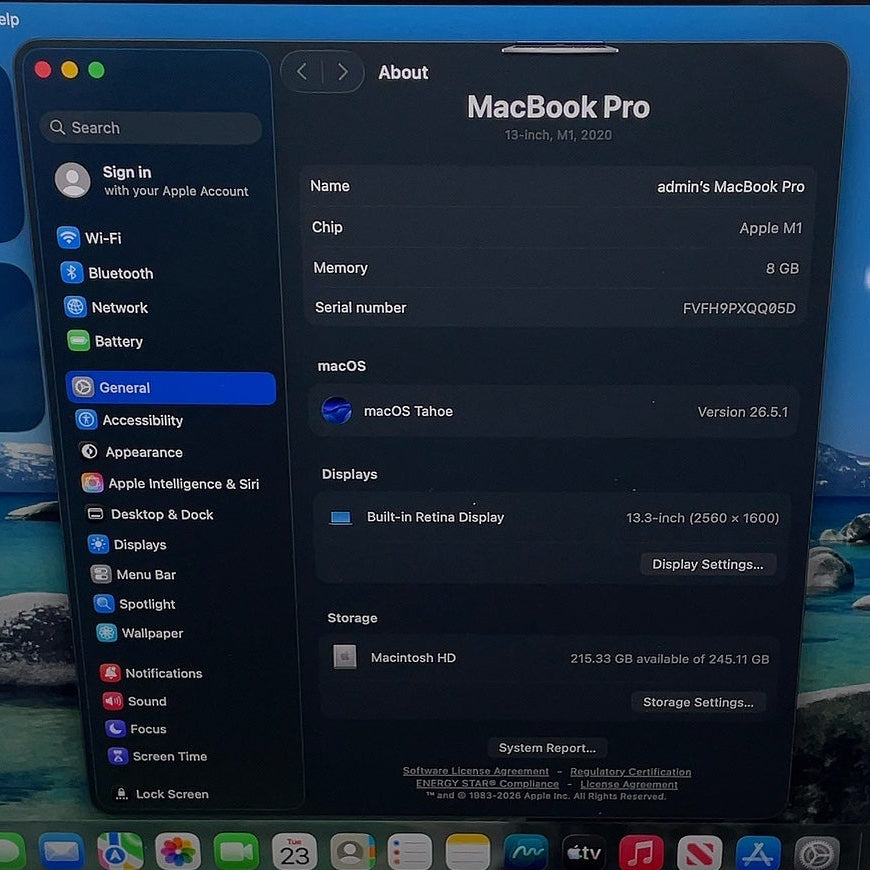Open Notifications settings

[x=151, y=672]
